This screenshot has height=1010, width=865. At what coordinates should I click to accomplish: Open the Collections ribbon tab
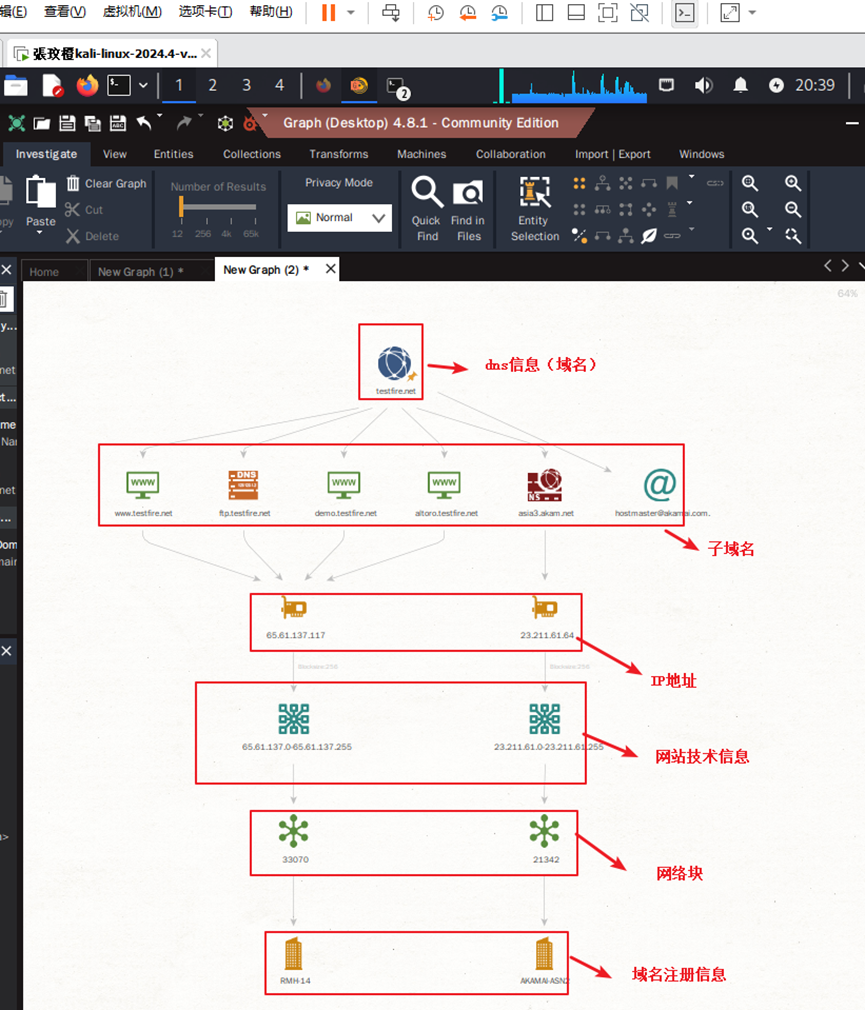(x=252, y=154)
